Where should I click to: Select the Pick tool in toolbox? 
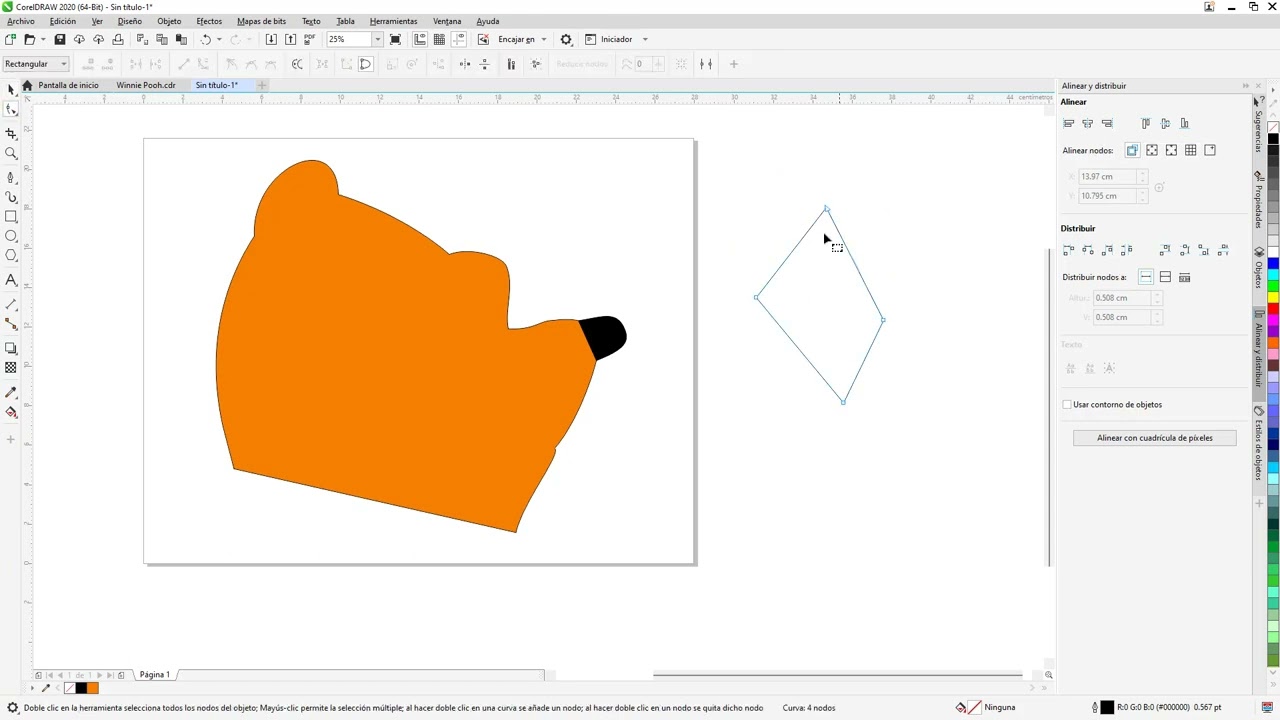pos(11,90)
